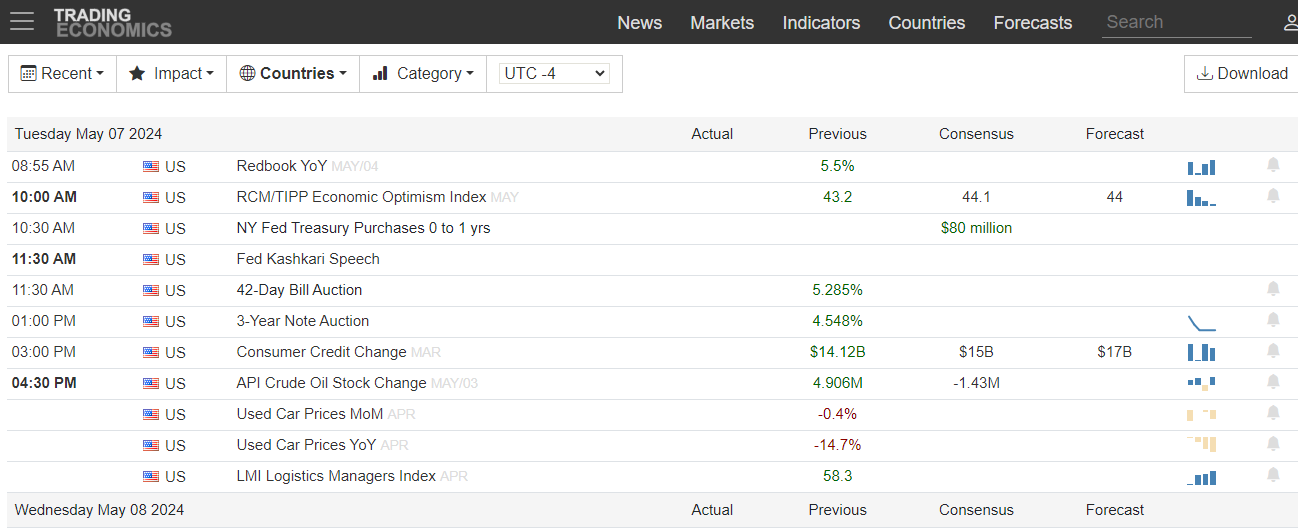Open the Fed Kashkari Speech link
Image resolution: width=1298 pixels, height=528 pixels.
coord(308,259)
